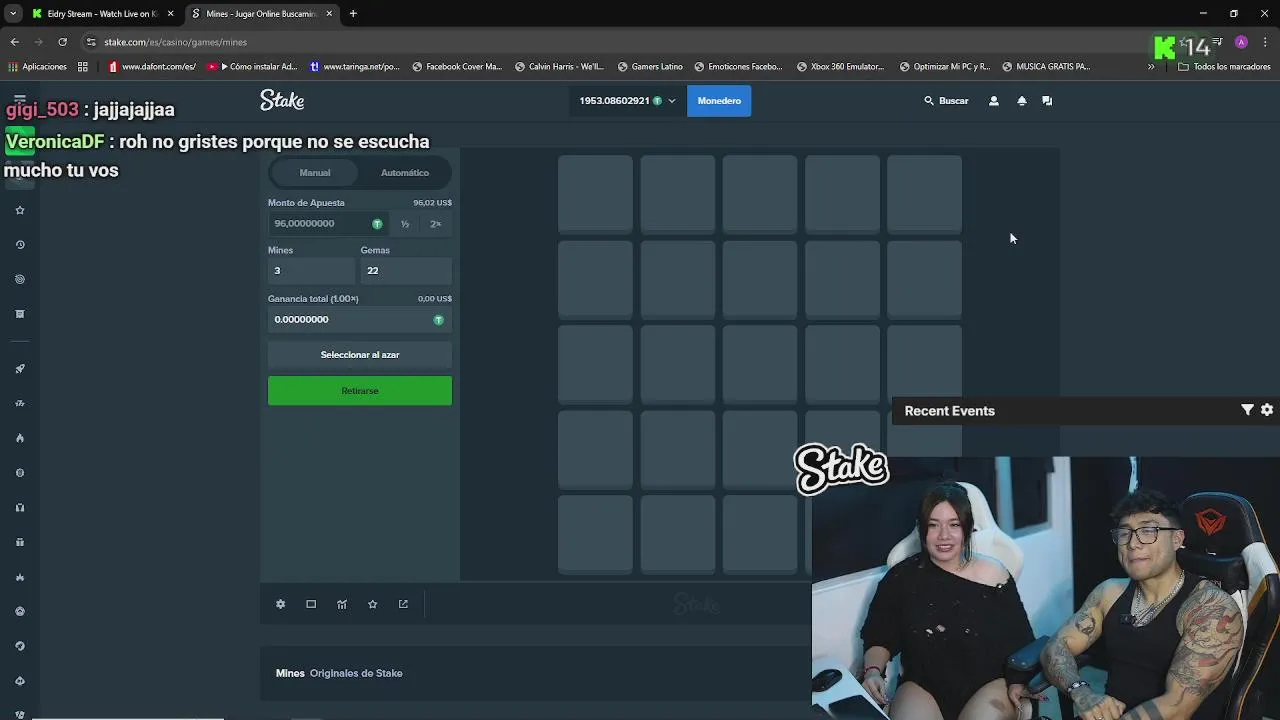Viewport: 1280px width, 720px height.
Task: Open the Stake sidebar hamburger menu
Action: [19, 101]
